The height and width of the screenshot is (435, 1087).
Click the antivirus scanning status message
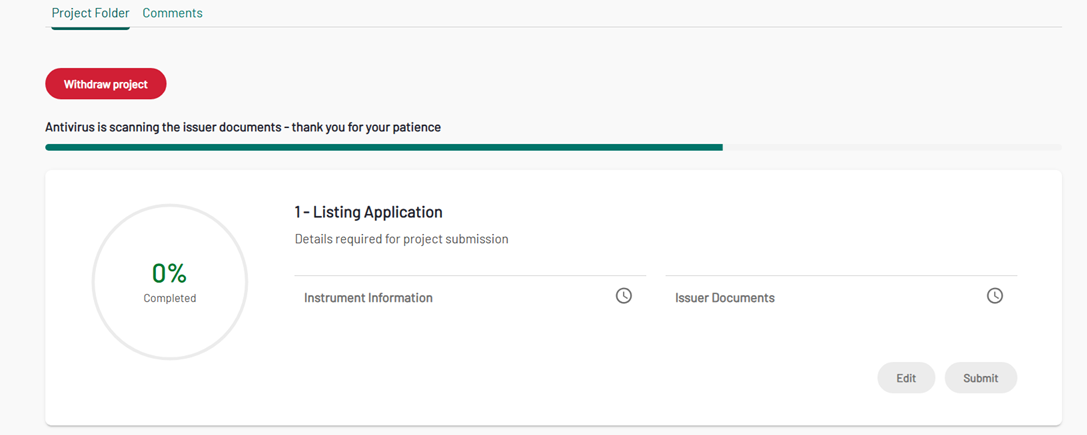pyautogui.click(x=243, y=127)
